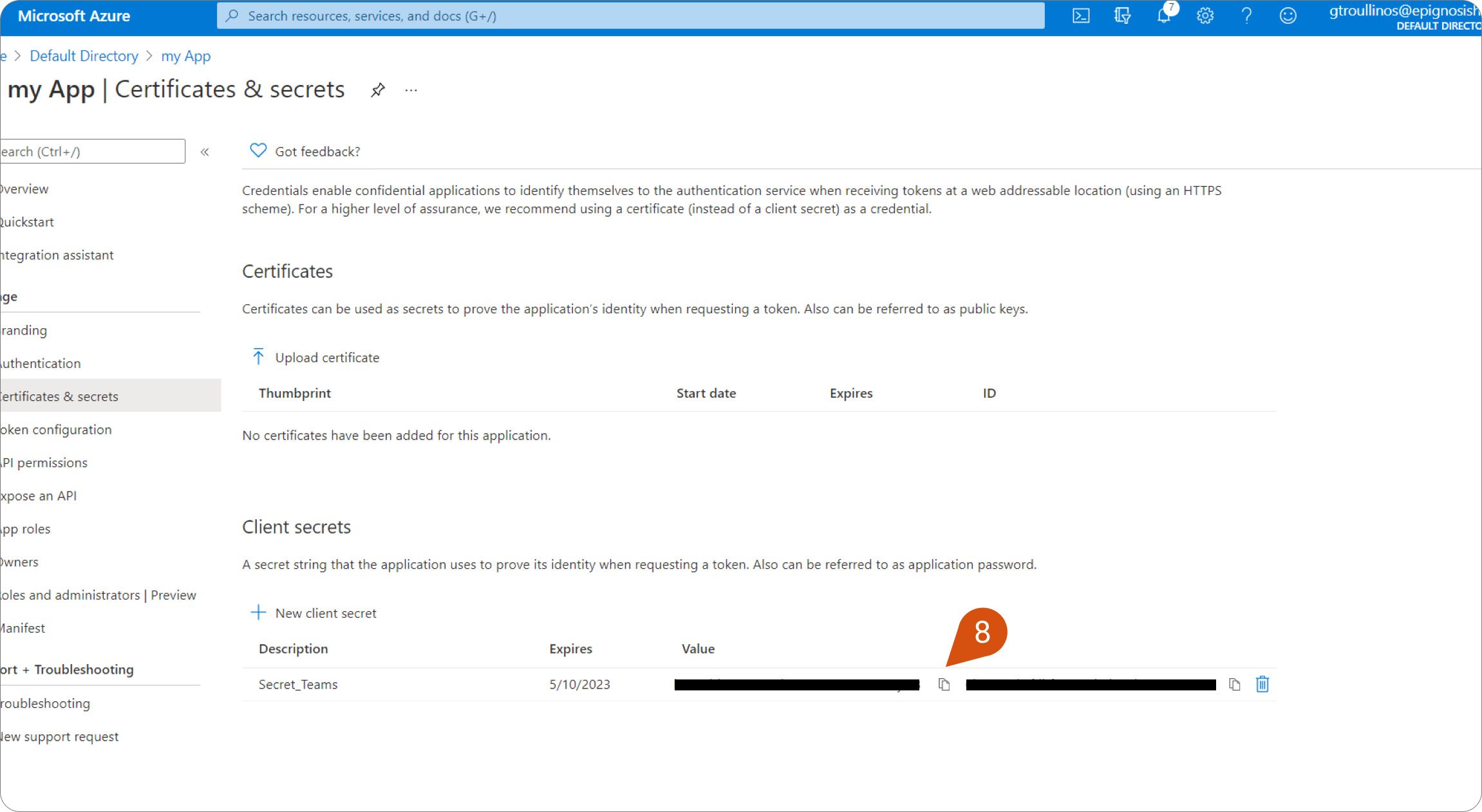Open the Authentication menu item
This screenshot has height=812, width=1482.
tap(41, 364)
